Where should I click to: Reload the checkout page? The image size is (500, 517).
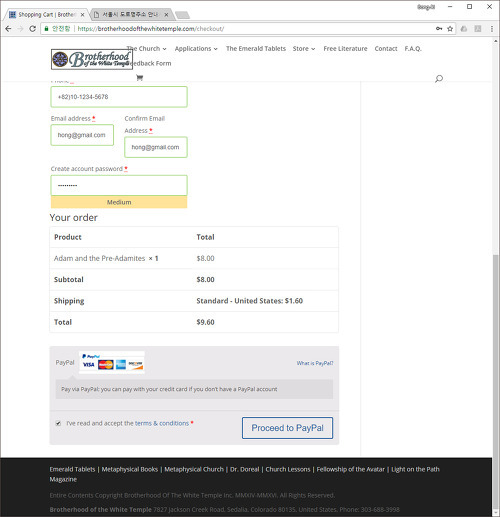[32, 29]
